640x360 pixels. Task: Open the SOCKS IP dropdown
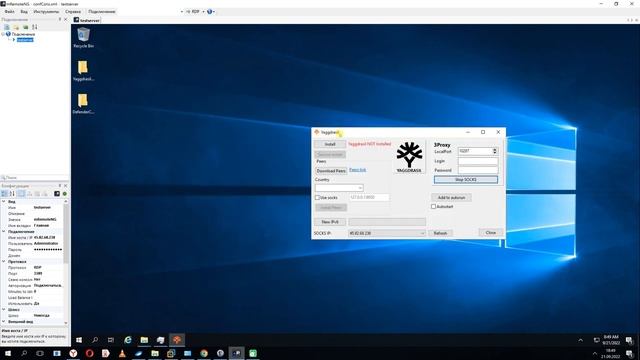point(387,233)
